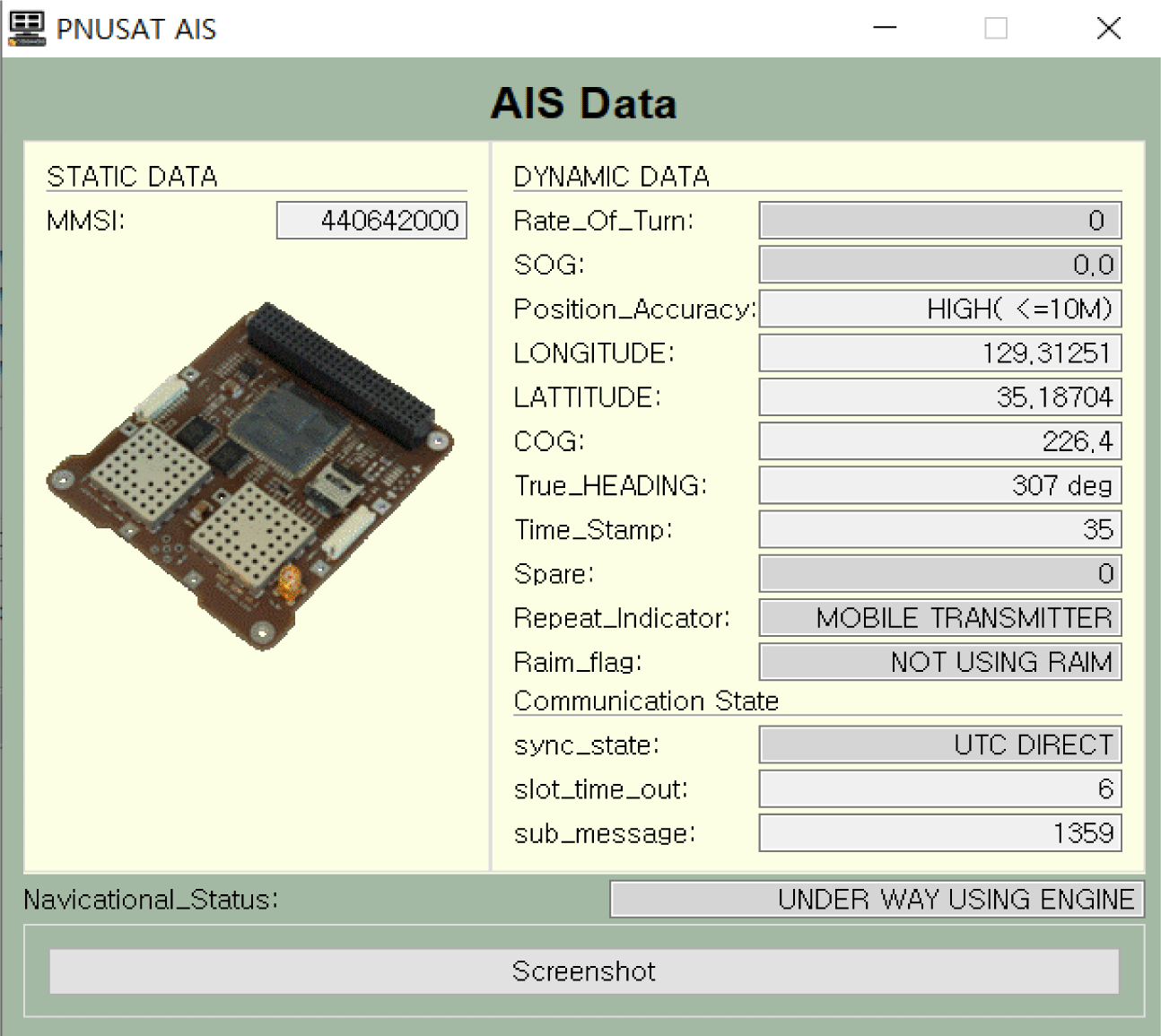Click the LONGITUDE: label

pos(594,353)
